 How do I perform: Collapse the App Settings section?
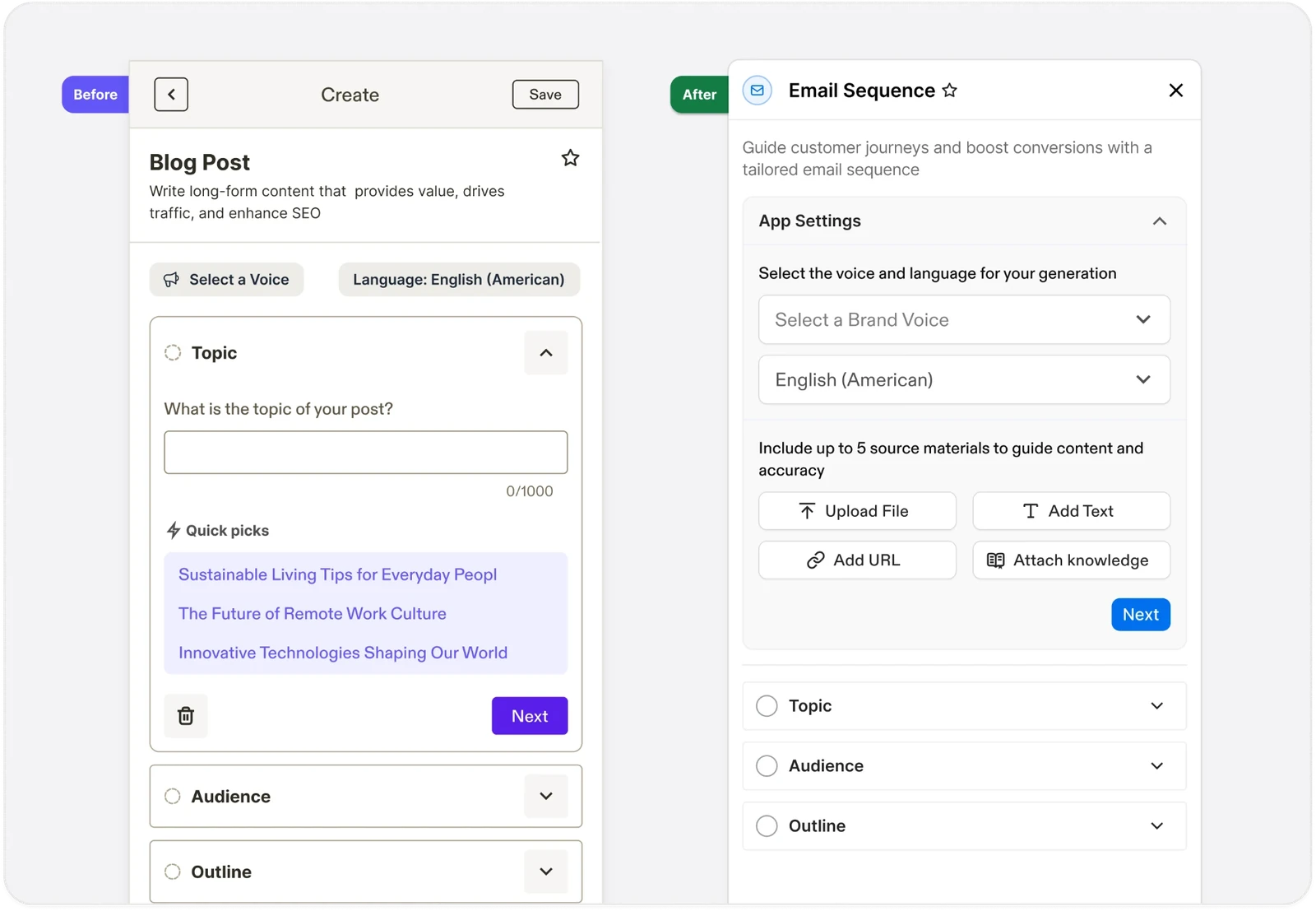[x=1160, y=221]
